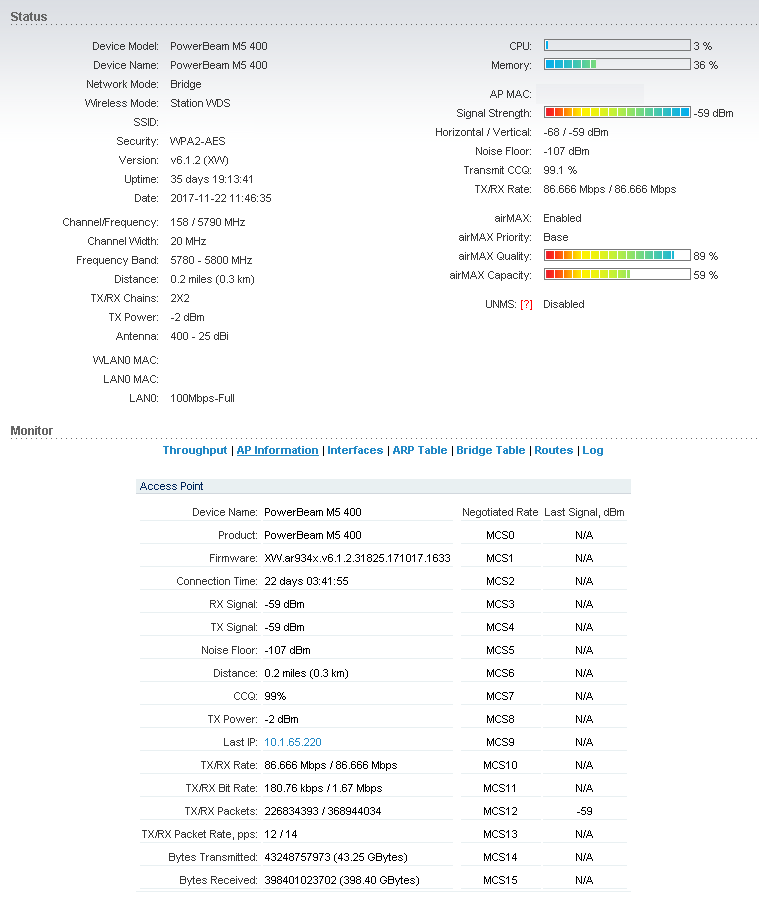Select Frequency Band value 5780 - 5800 MHz

[211, 260]
